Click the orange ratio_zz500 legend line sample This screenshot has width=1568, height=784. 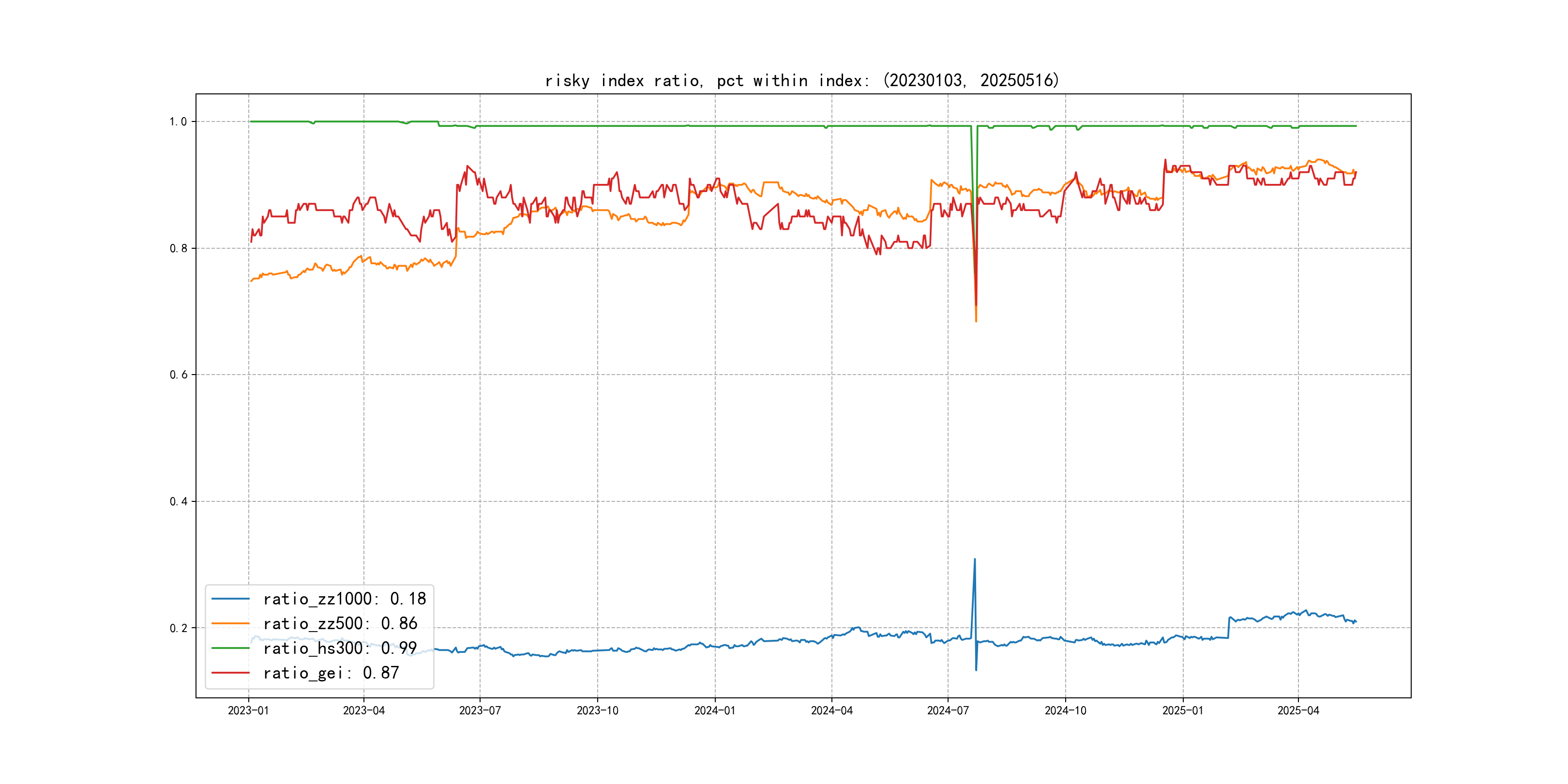tap(230, 623)
